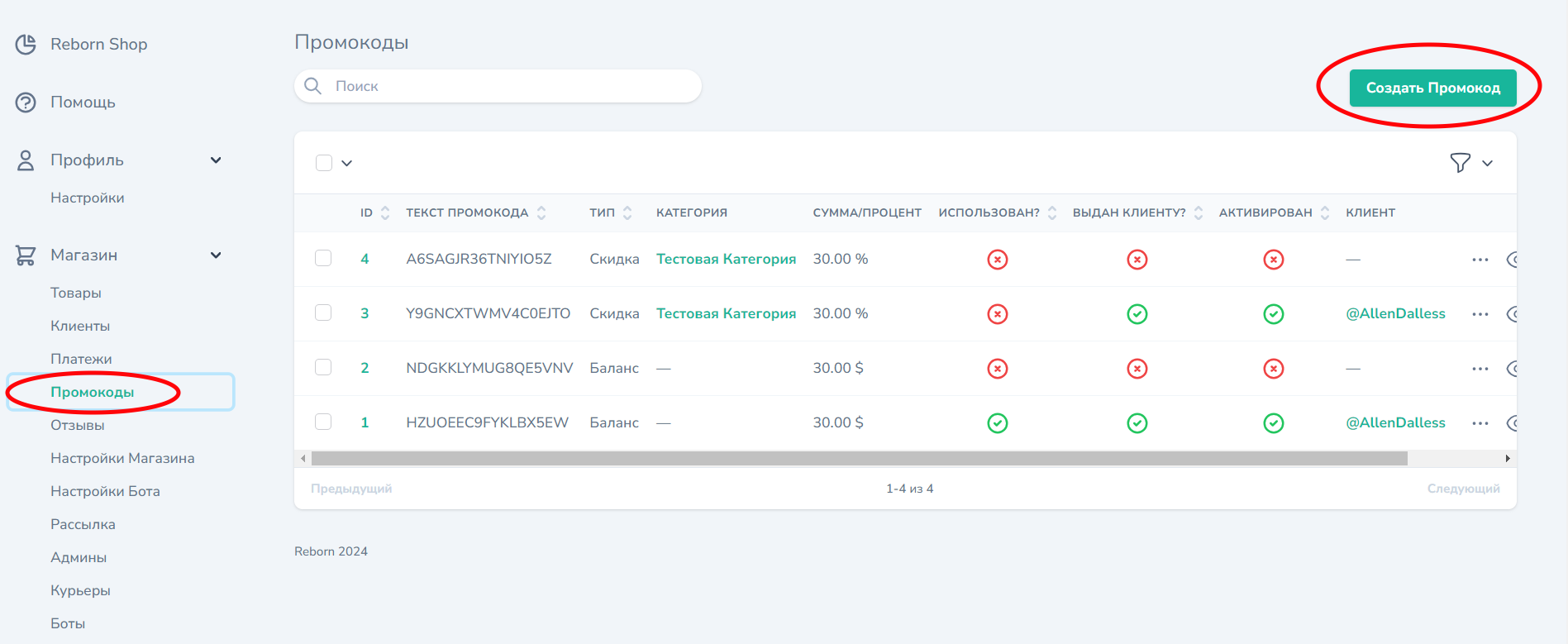Click Использован red cross in row 4
Screen dimensions: 1568x644
(998, 260)
